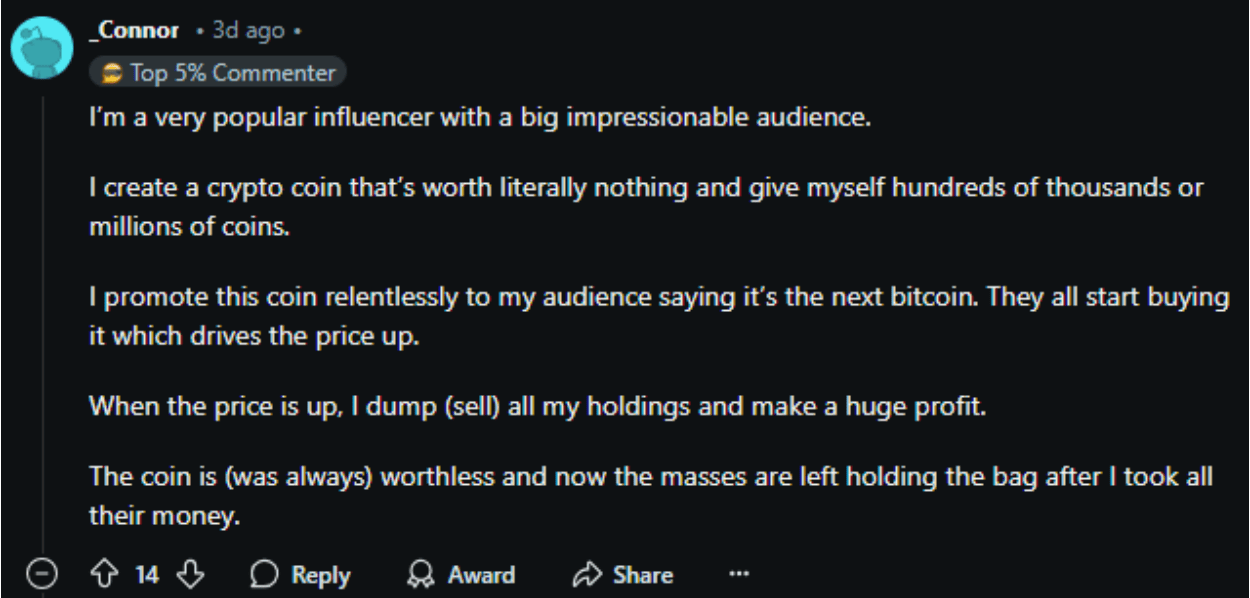Collapse the comment with the minus circle

click(x=42, y=575)
